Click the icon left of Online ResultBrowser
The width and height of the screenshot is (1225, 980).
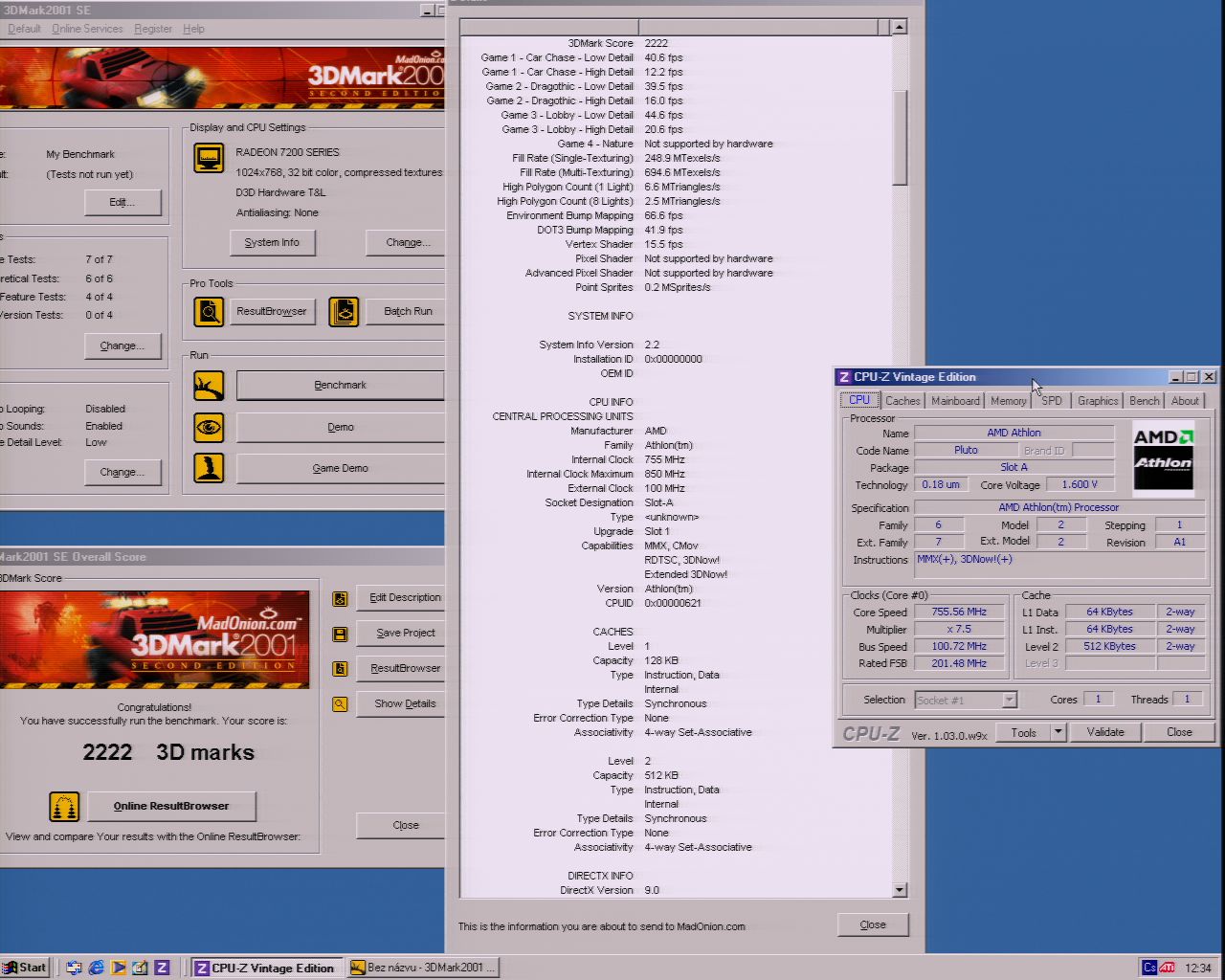click(64, 806)
